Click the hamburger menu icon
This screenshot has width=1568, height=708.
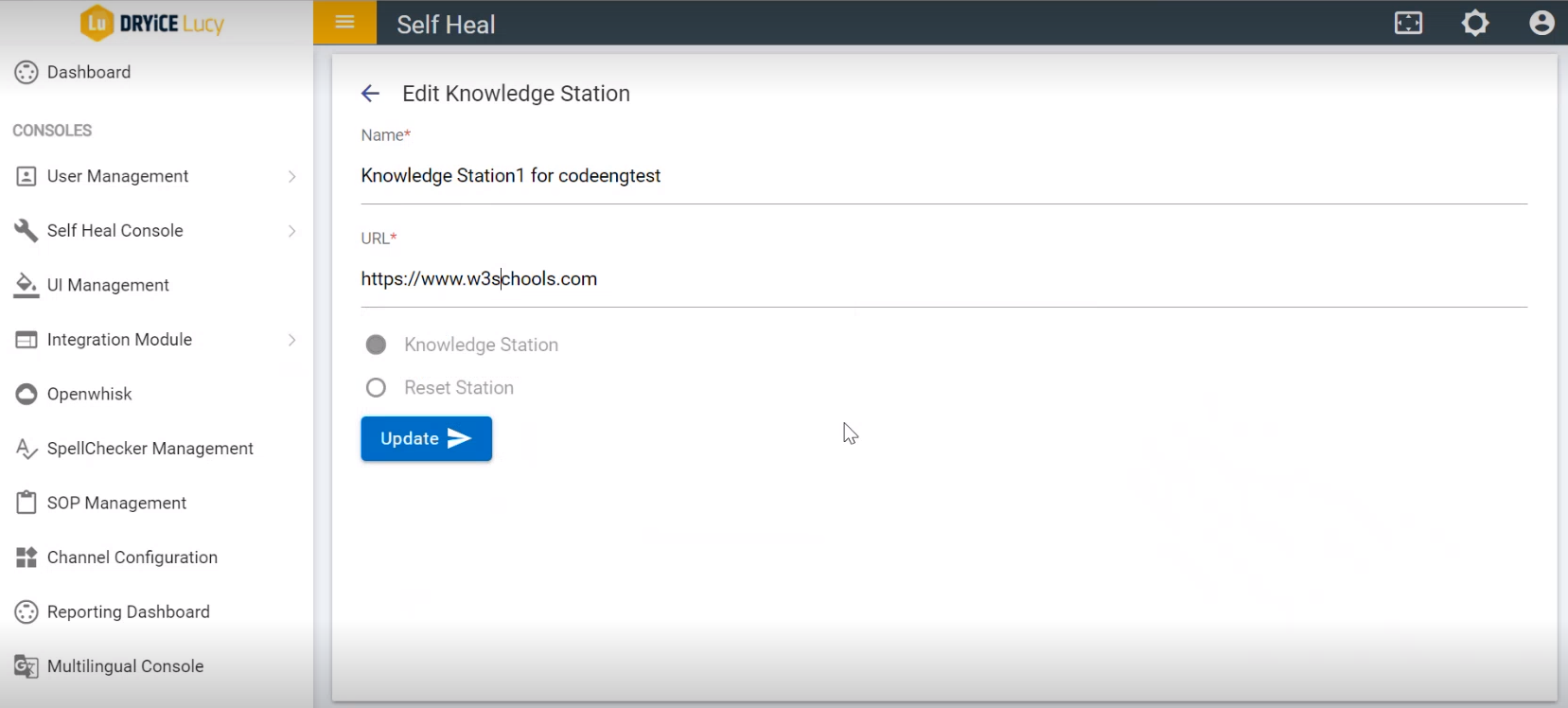(344, 23)
